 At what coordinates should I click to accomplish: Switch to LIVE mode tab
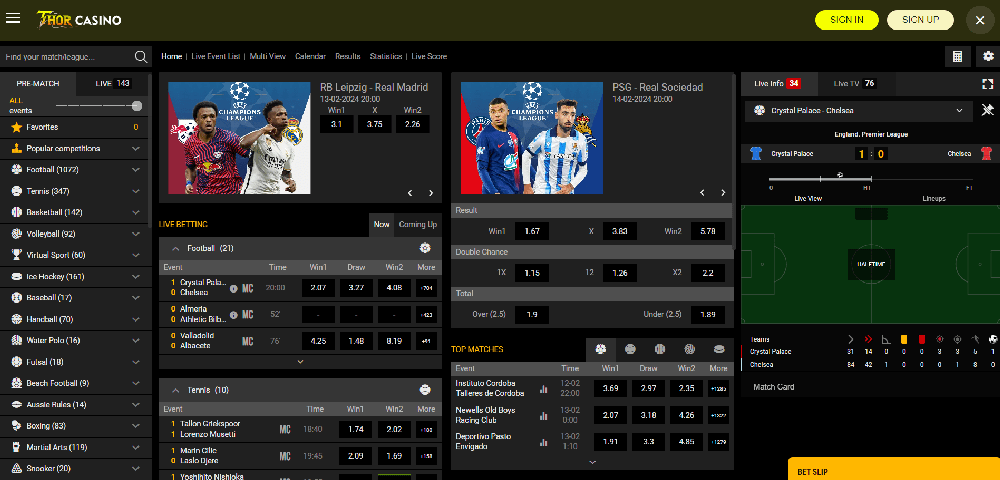(113, 84)
